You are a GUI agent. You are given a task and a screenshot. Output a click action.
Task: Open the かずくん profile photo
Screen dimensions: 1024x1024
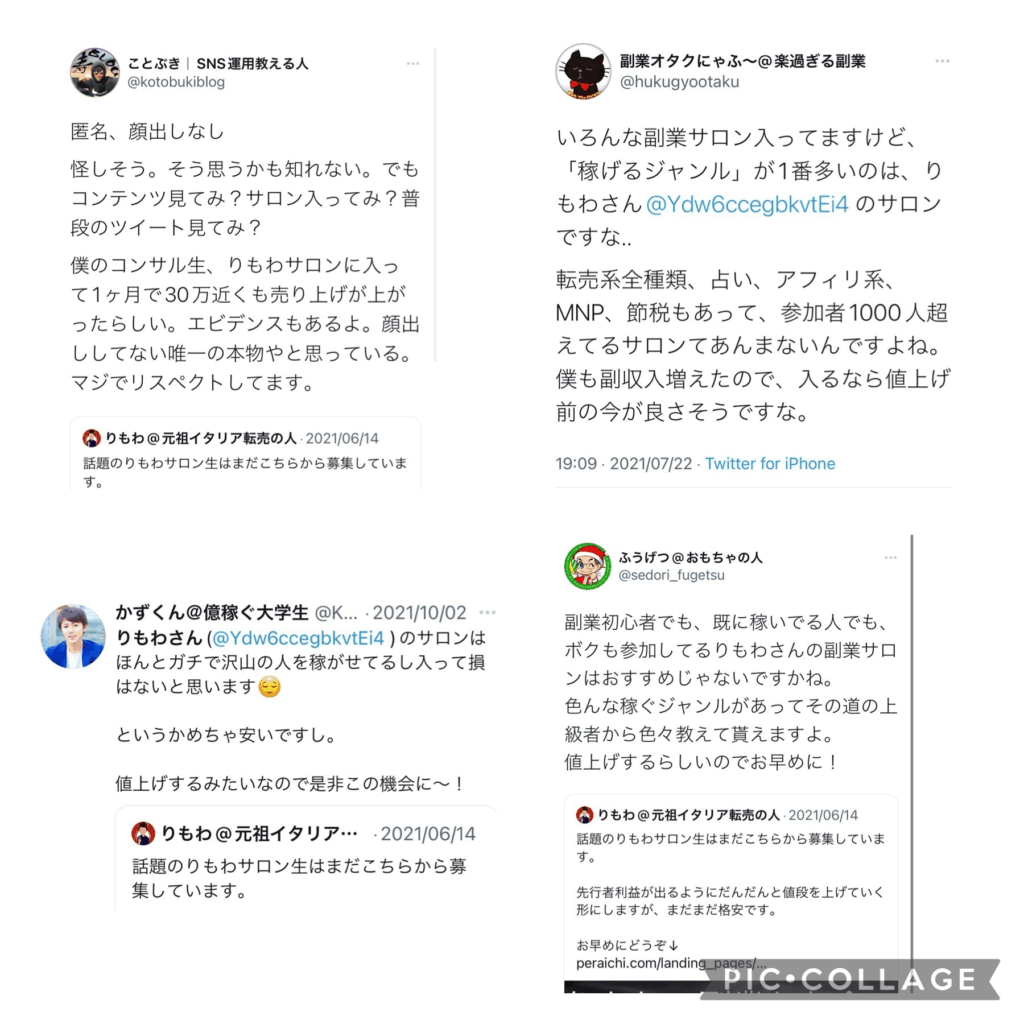pos(73,636)
